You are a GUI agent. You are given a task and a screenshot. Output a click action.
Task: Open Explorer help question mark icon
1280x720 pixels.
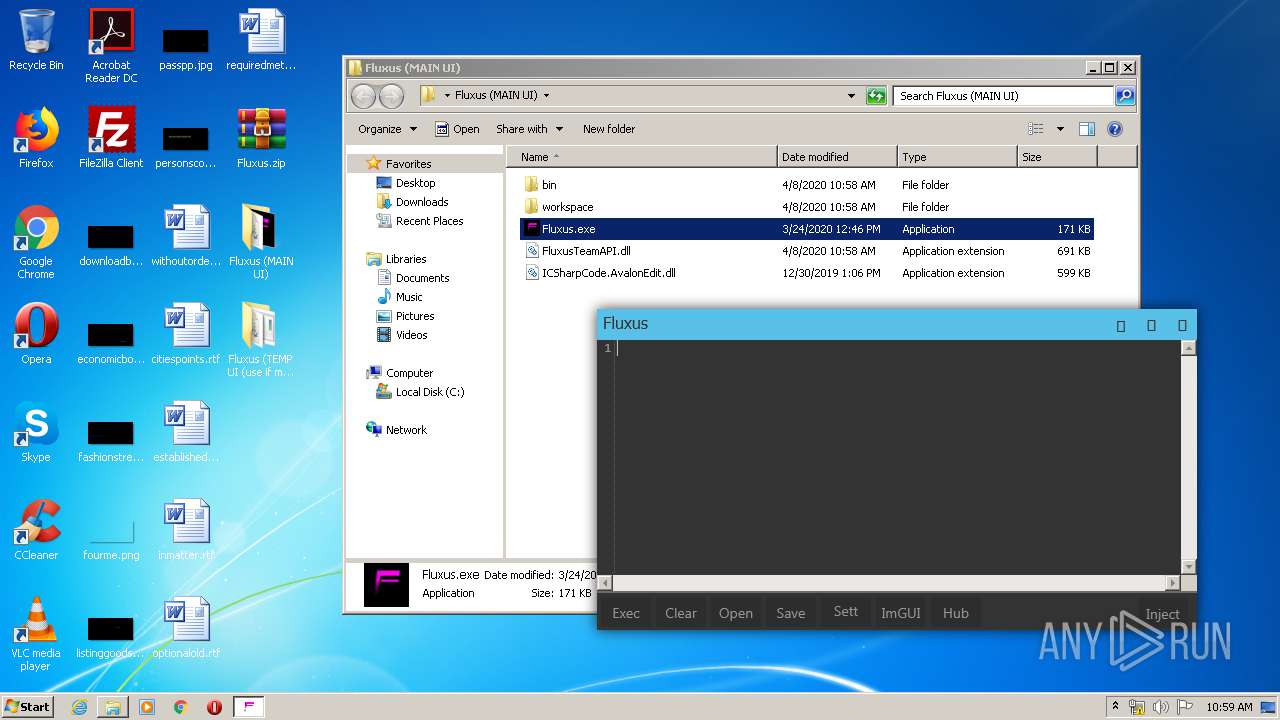point(1115,129)
